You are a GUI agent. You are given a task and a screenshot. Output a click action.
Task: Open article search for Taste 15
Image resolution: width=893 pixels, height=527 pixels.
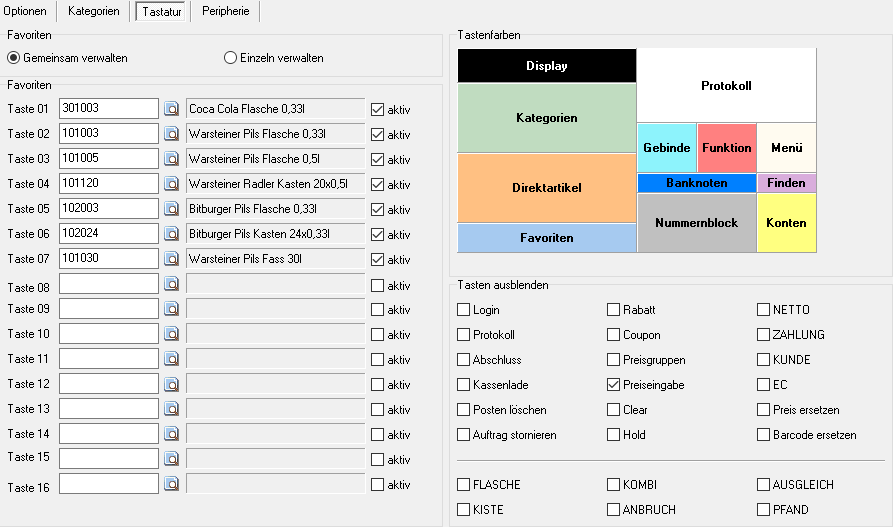[171, 459]
